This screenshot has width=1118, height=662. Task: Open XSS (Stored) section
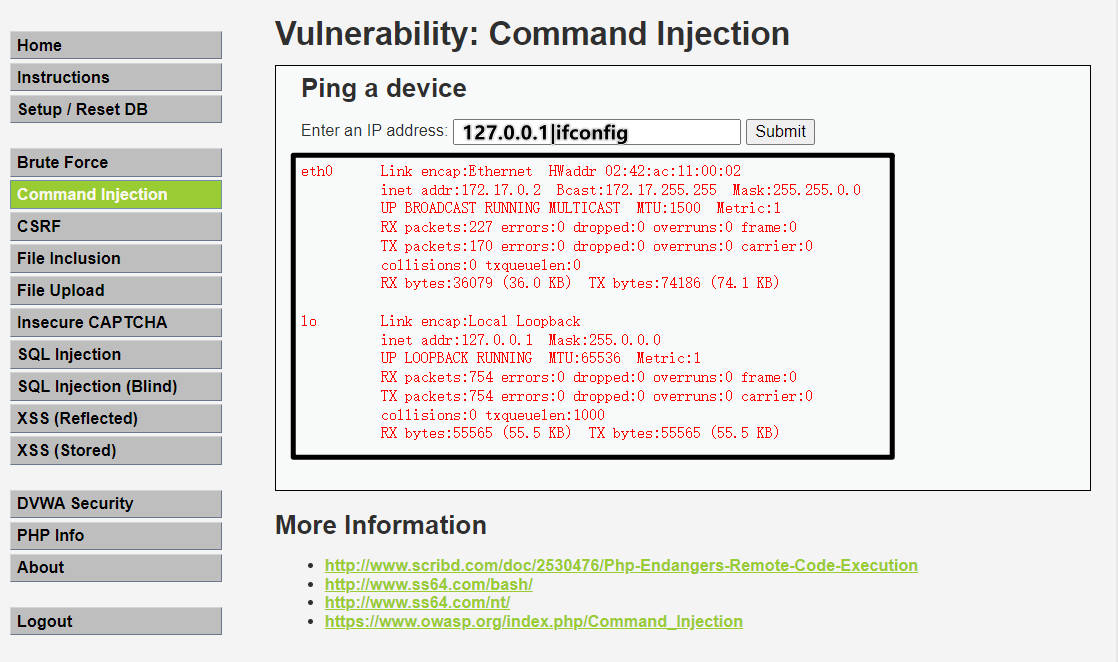click(x=116, y=450)
